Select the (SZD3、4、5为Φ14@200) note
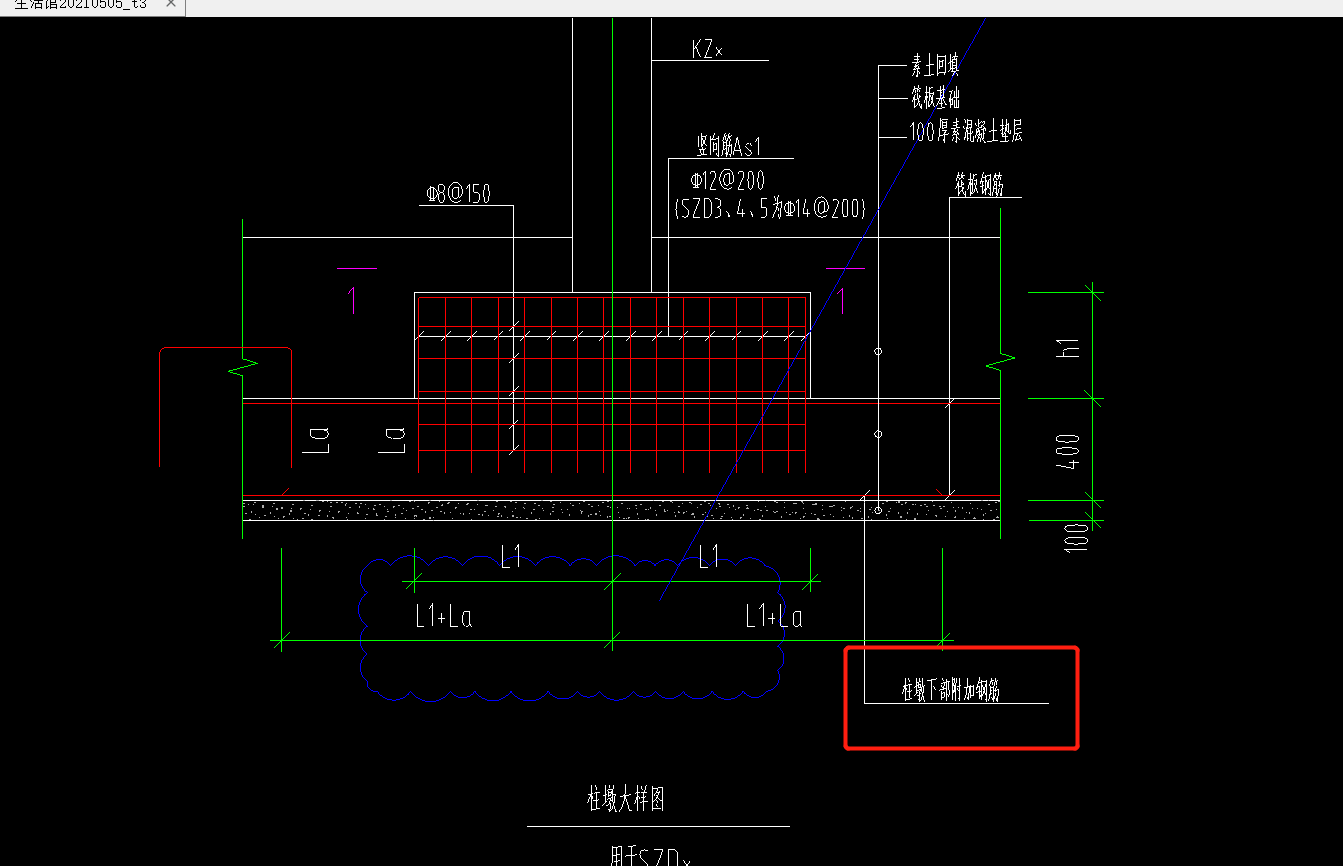This screenshot has width=1343, height=866. click(771, 209)
